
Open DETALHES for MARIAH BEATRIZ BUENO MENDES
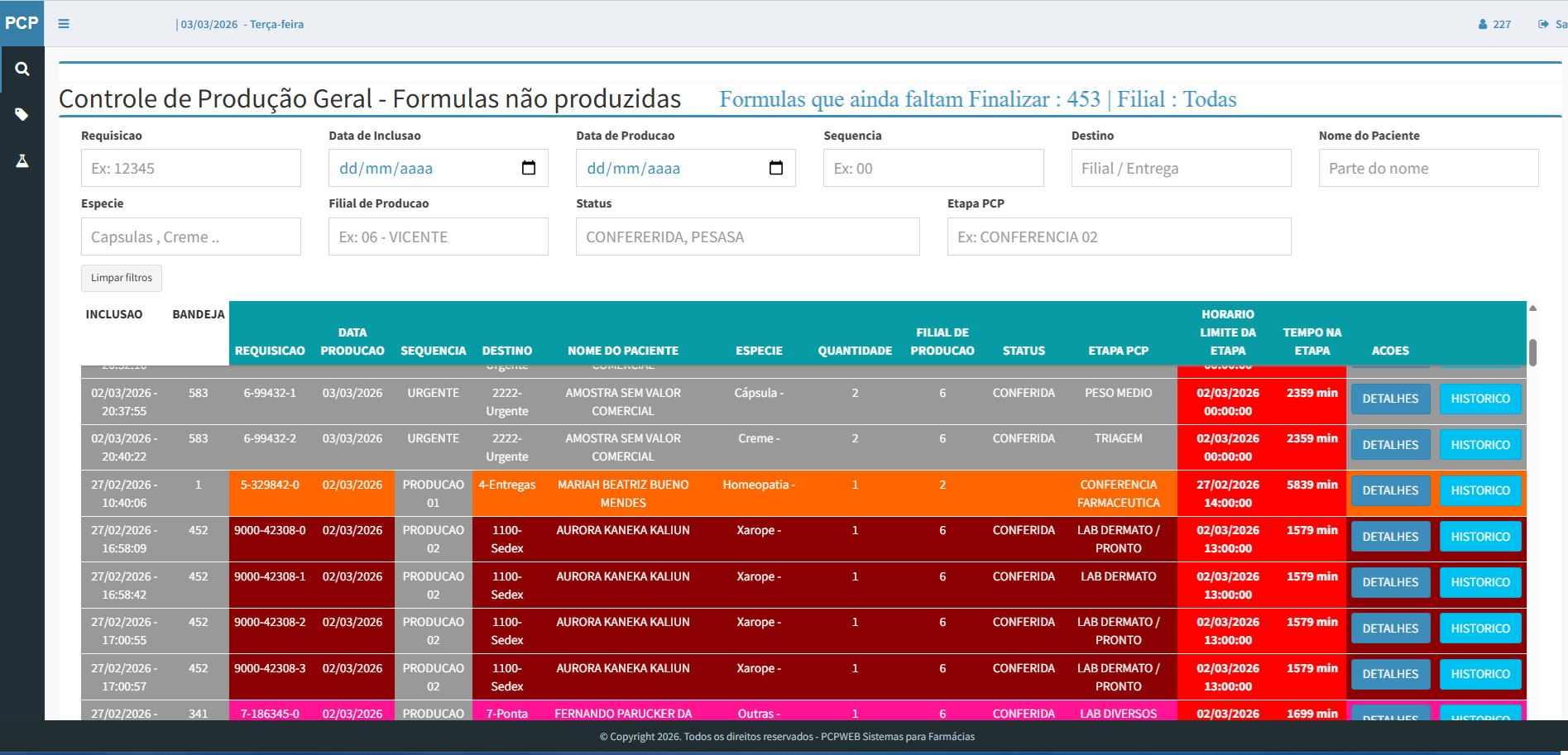tap(1390, 490)
